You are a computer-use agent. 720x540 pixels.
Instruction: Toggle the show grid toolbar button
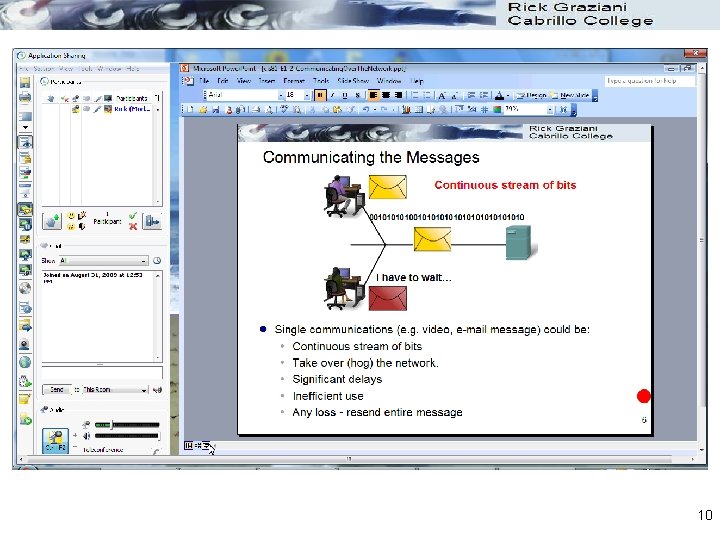(x=484, y=109)
